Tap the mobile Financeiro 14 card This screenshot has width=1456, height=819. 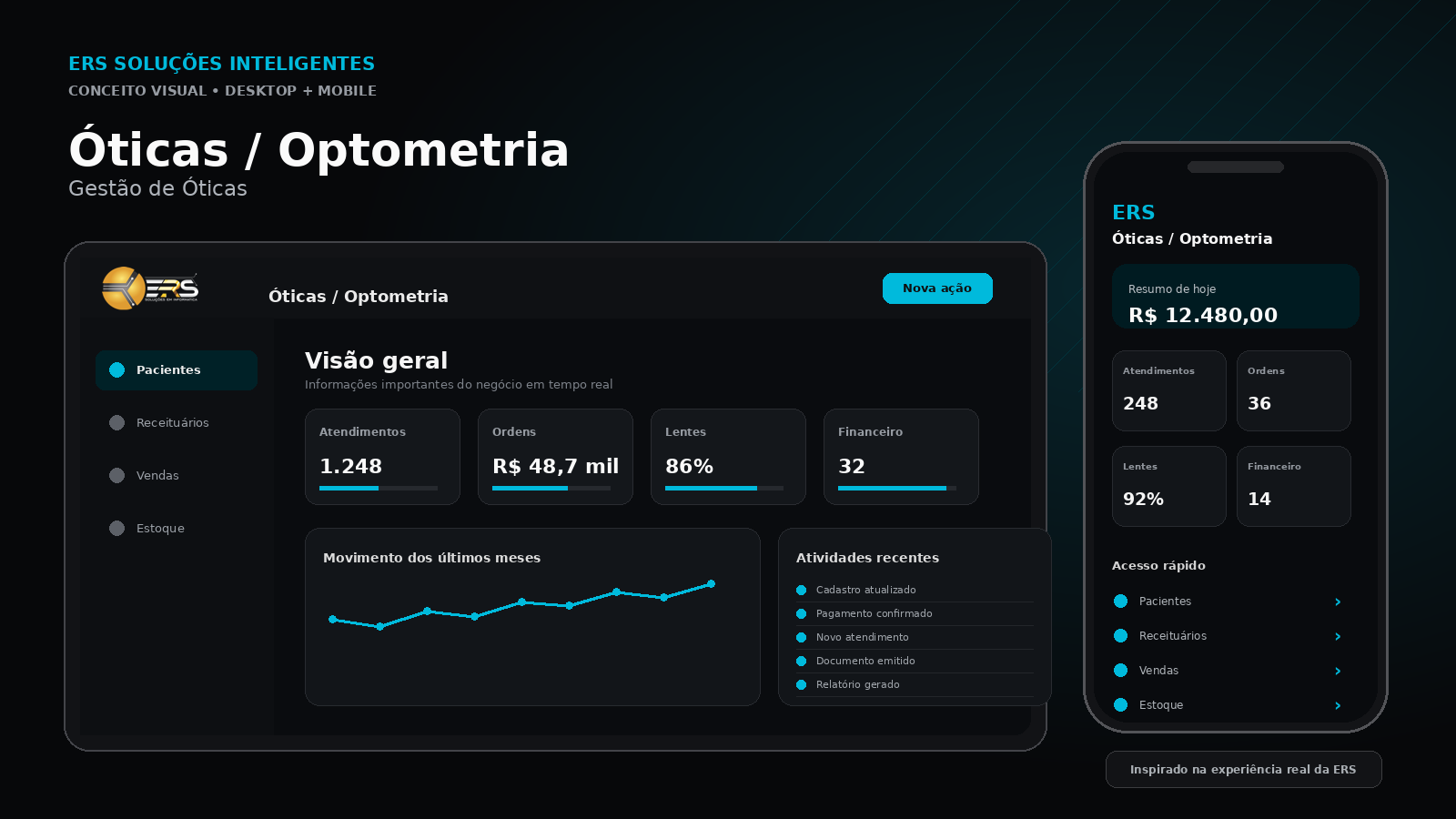coord(1294,487)
